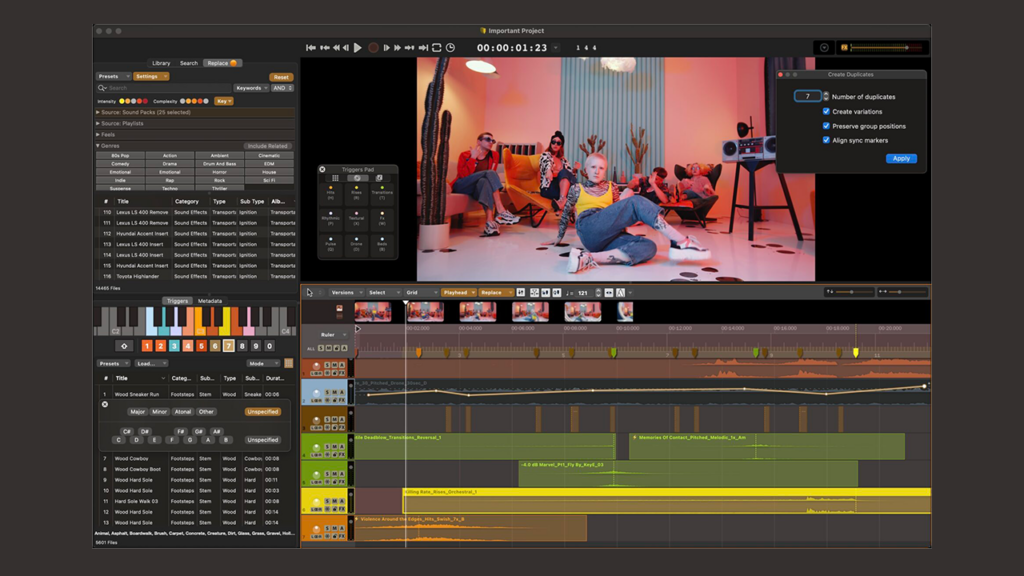Toggle Include Related in Genres
This screenshot has height=576, width=1024.
click(x=267, y=146)
